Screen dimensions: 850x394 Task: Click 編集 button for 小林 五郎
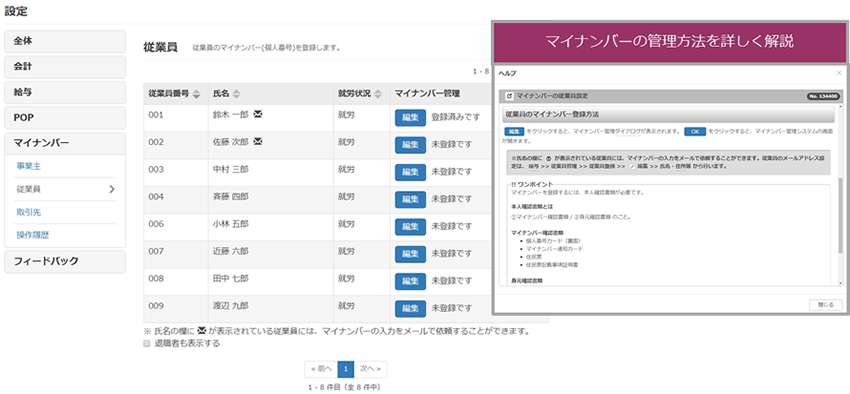[x=410, y=226]
